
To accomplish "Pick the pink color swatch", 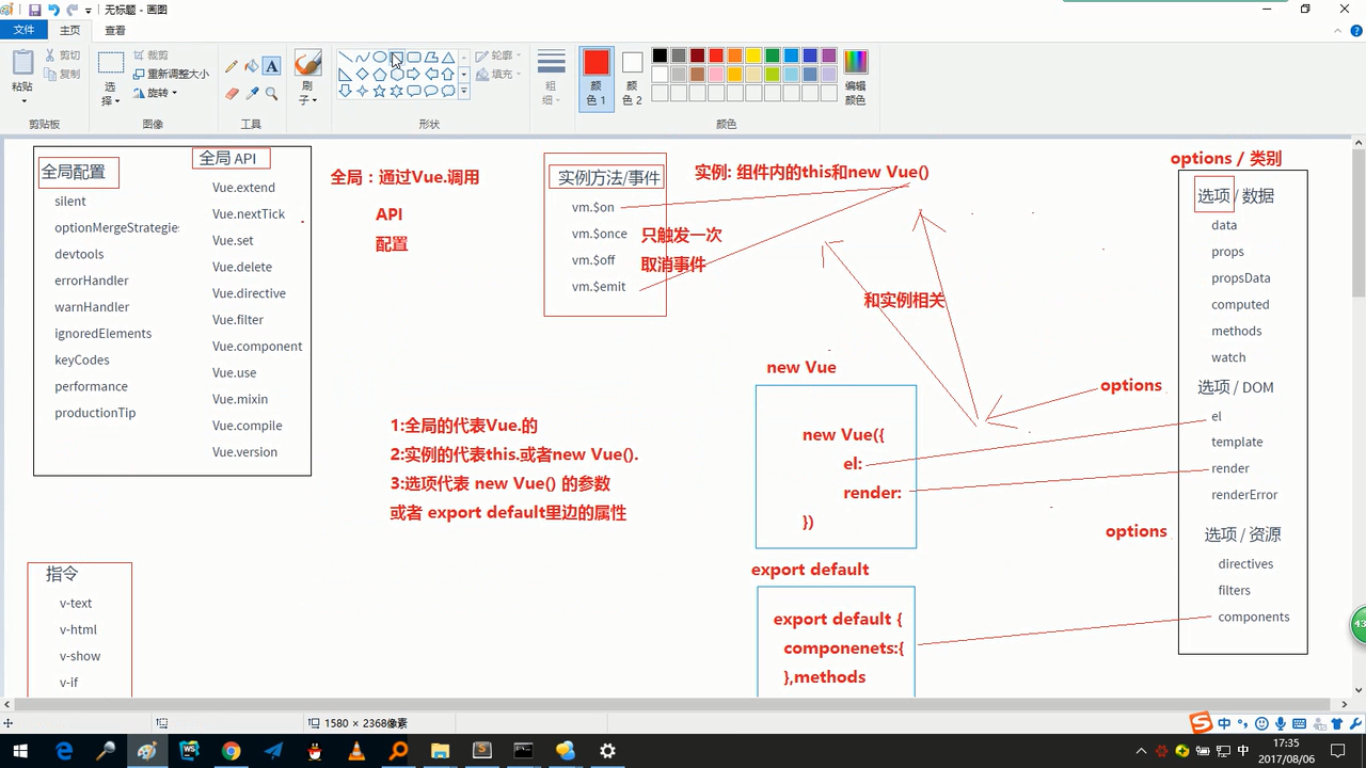I will (716, 74).
